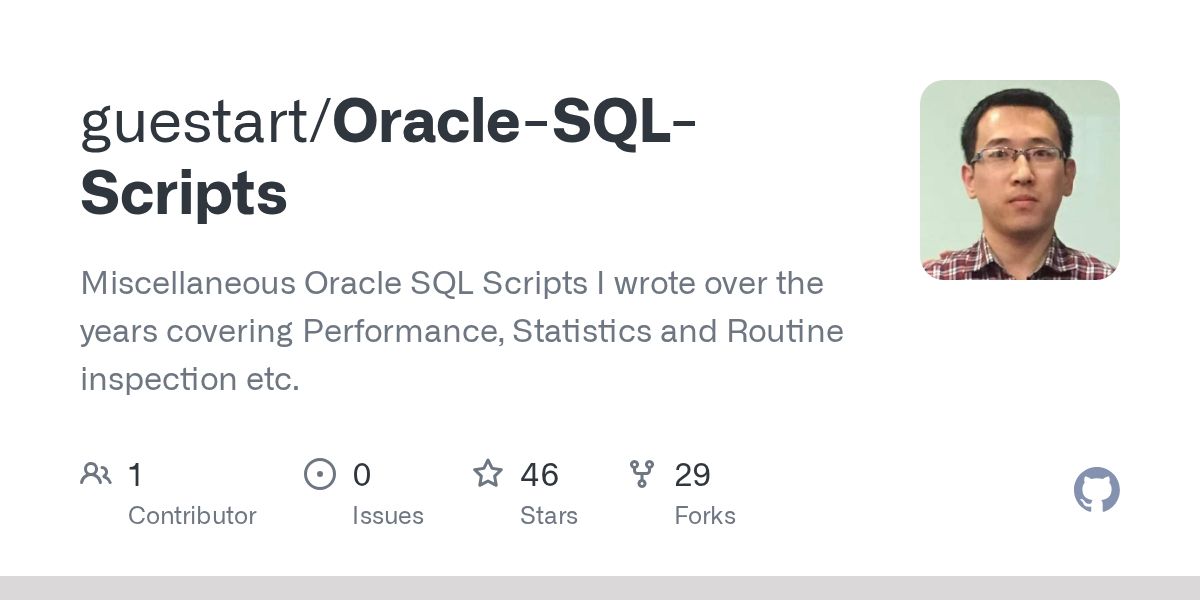Click the star icon

tap(488, 474)
